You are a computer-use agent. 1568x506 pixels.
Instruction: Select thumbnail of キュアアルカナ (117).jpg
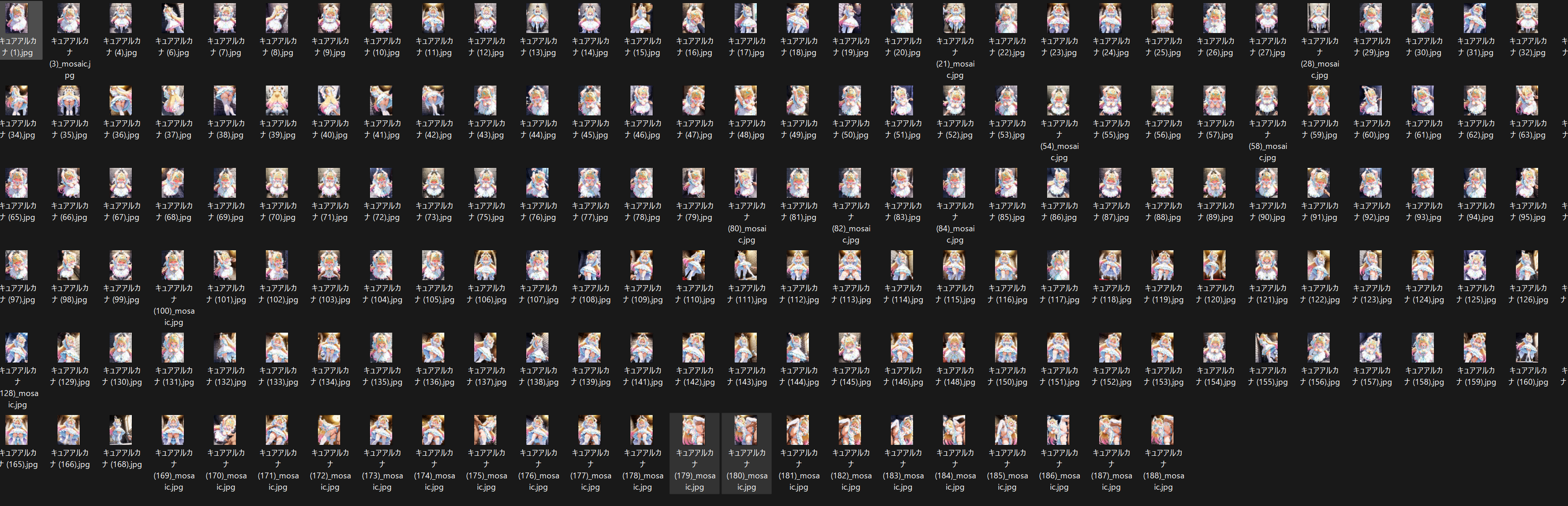click(1059, 265)
